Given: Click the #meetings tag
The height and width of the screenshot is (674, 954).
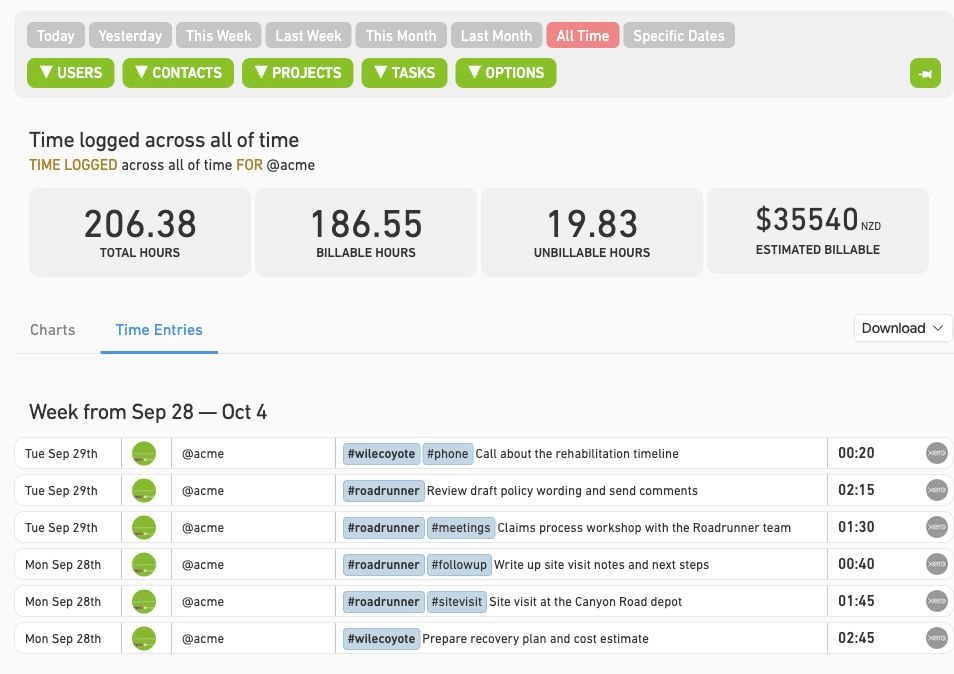Looking at the screenshot, I should tap(461, 528).
